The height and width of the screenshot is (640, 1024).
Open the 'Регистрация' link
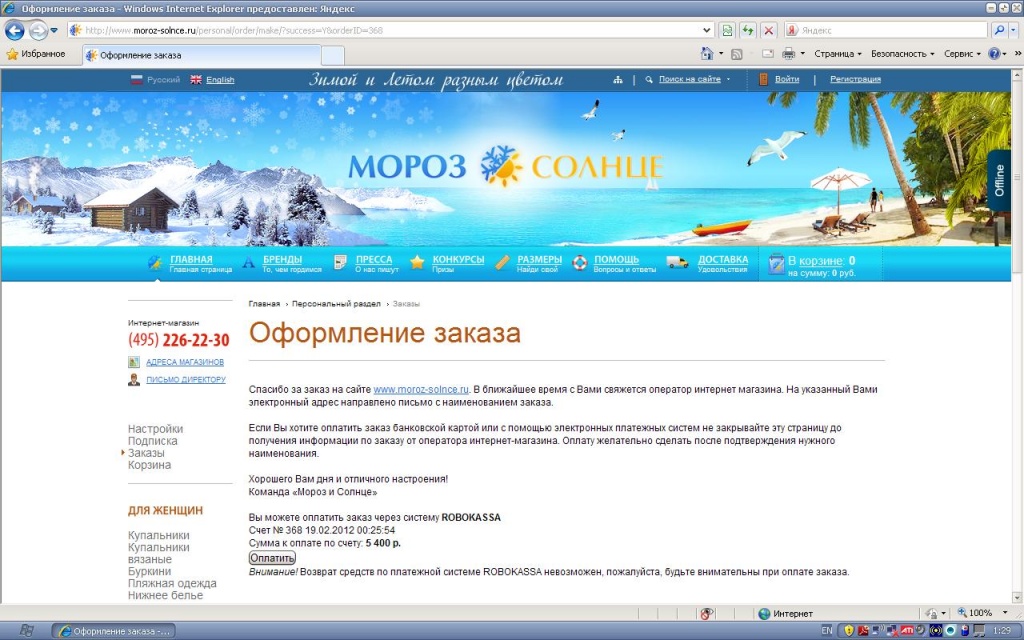855,79
